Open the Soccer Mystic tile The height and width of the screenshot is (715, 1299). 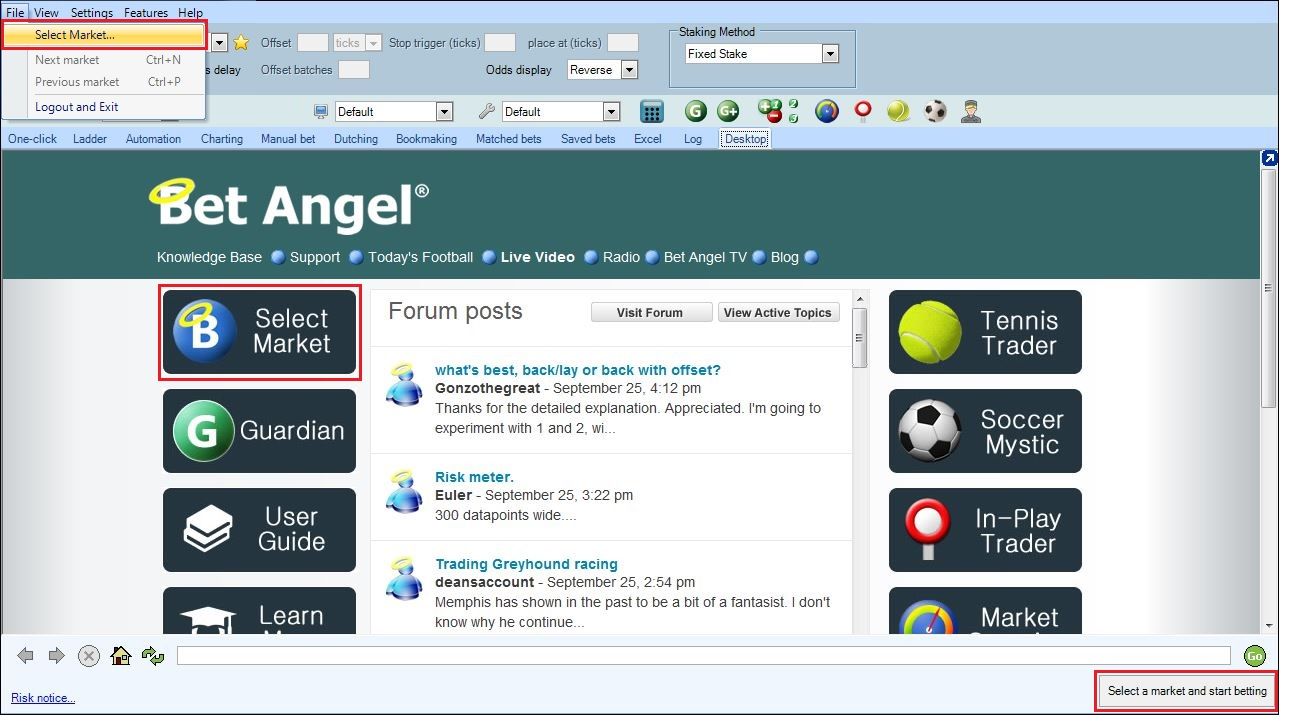click(x=985, y=431)
